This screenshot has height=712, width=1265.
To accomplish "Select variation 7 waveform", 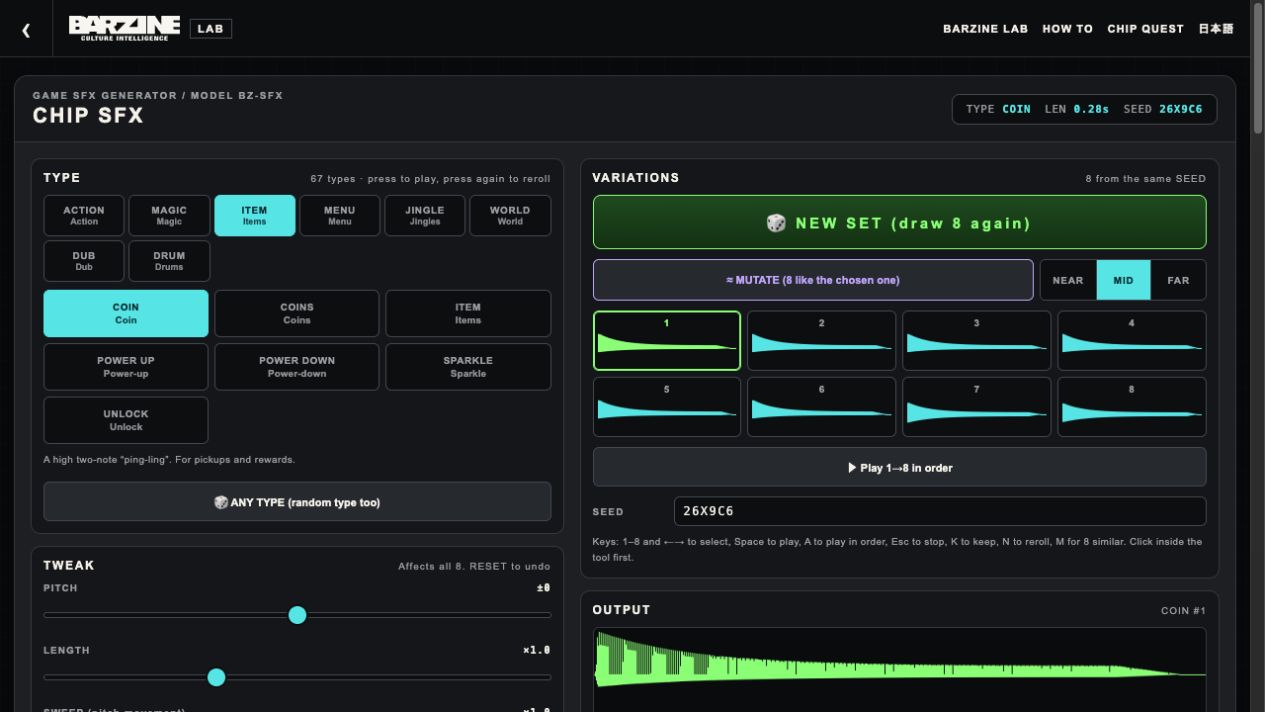I will click(x=977, y=407).
